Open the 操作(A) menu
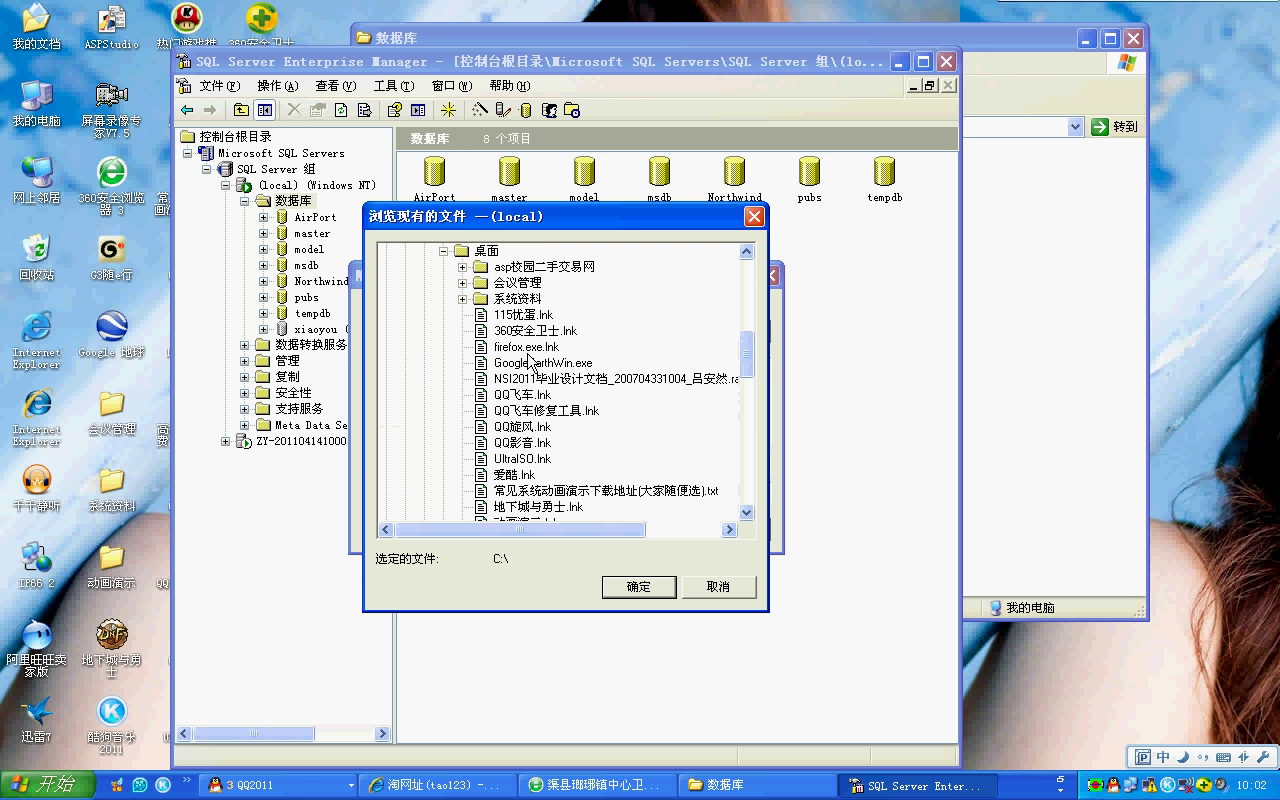 (276, 86)
